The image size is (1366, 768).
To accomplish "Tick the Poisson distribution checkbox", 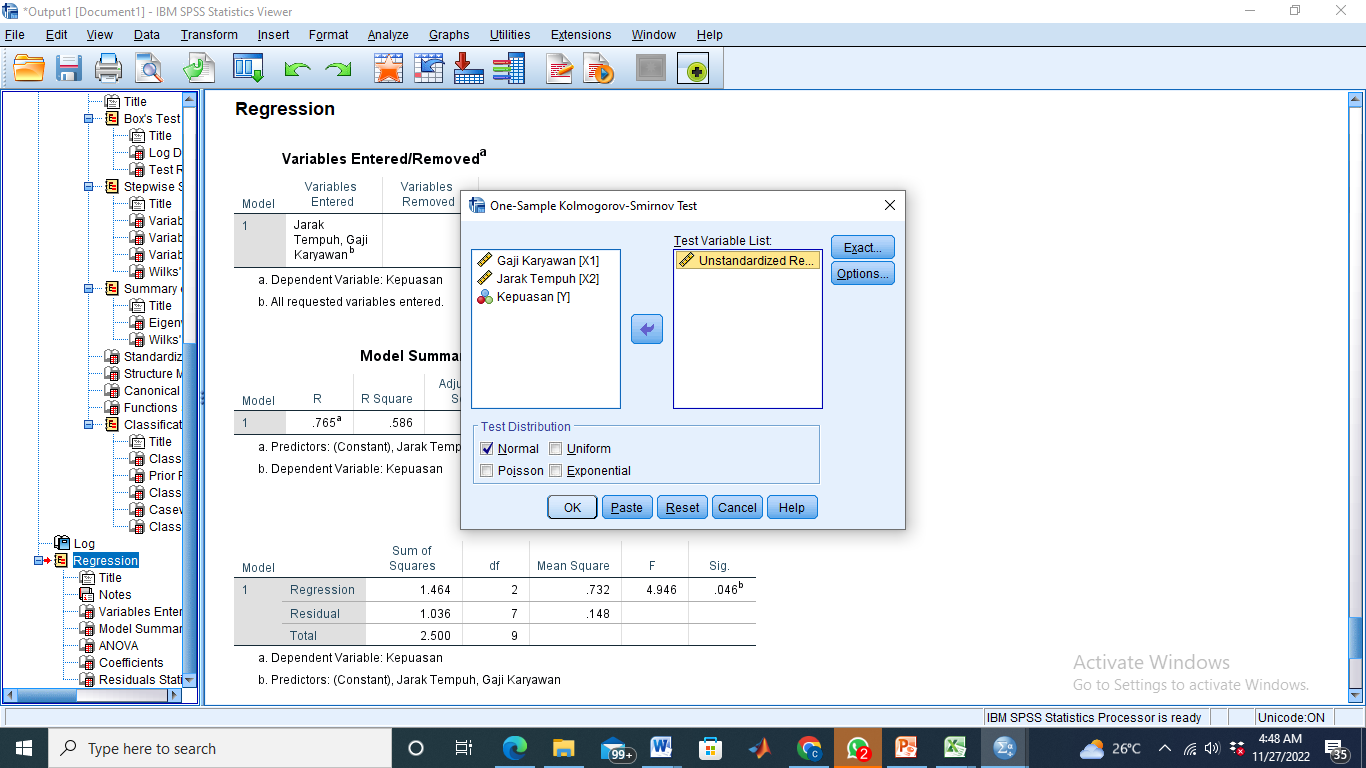I will coord(487,471).
